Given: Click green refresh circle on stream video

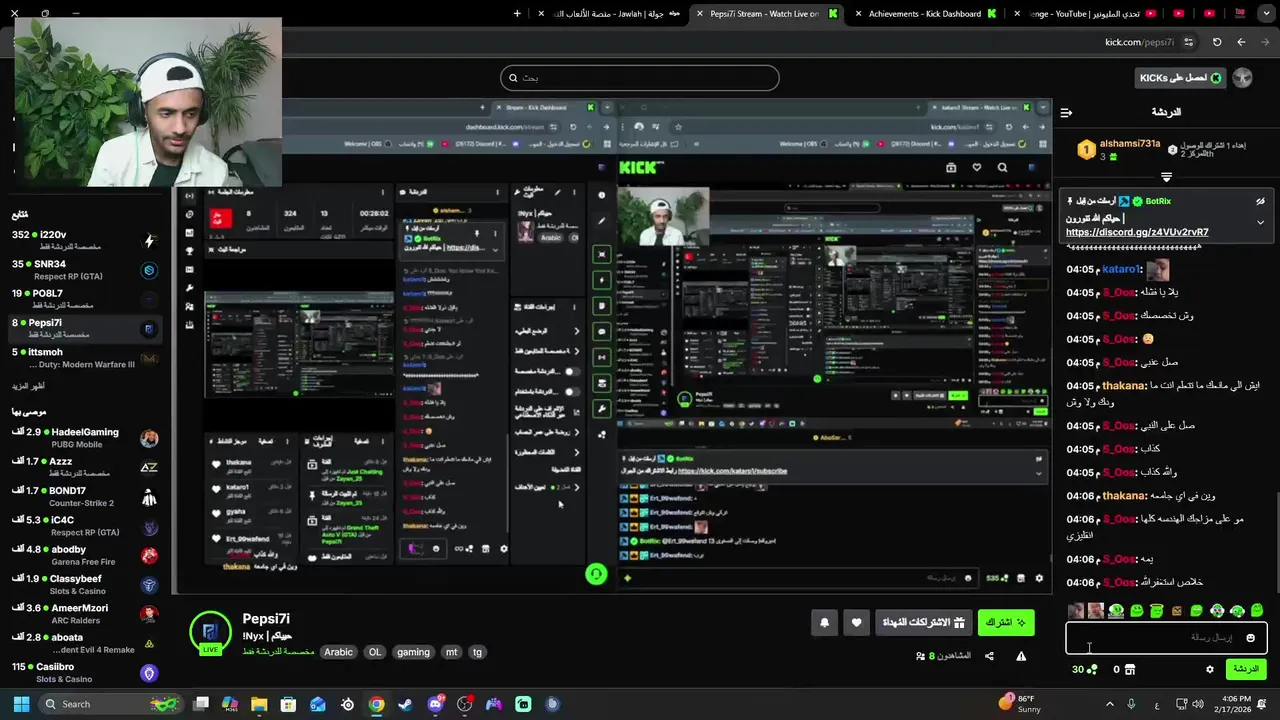Looking at the screenshot, I should pyautogui.click(x=596, y=574).
